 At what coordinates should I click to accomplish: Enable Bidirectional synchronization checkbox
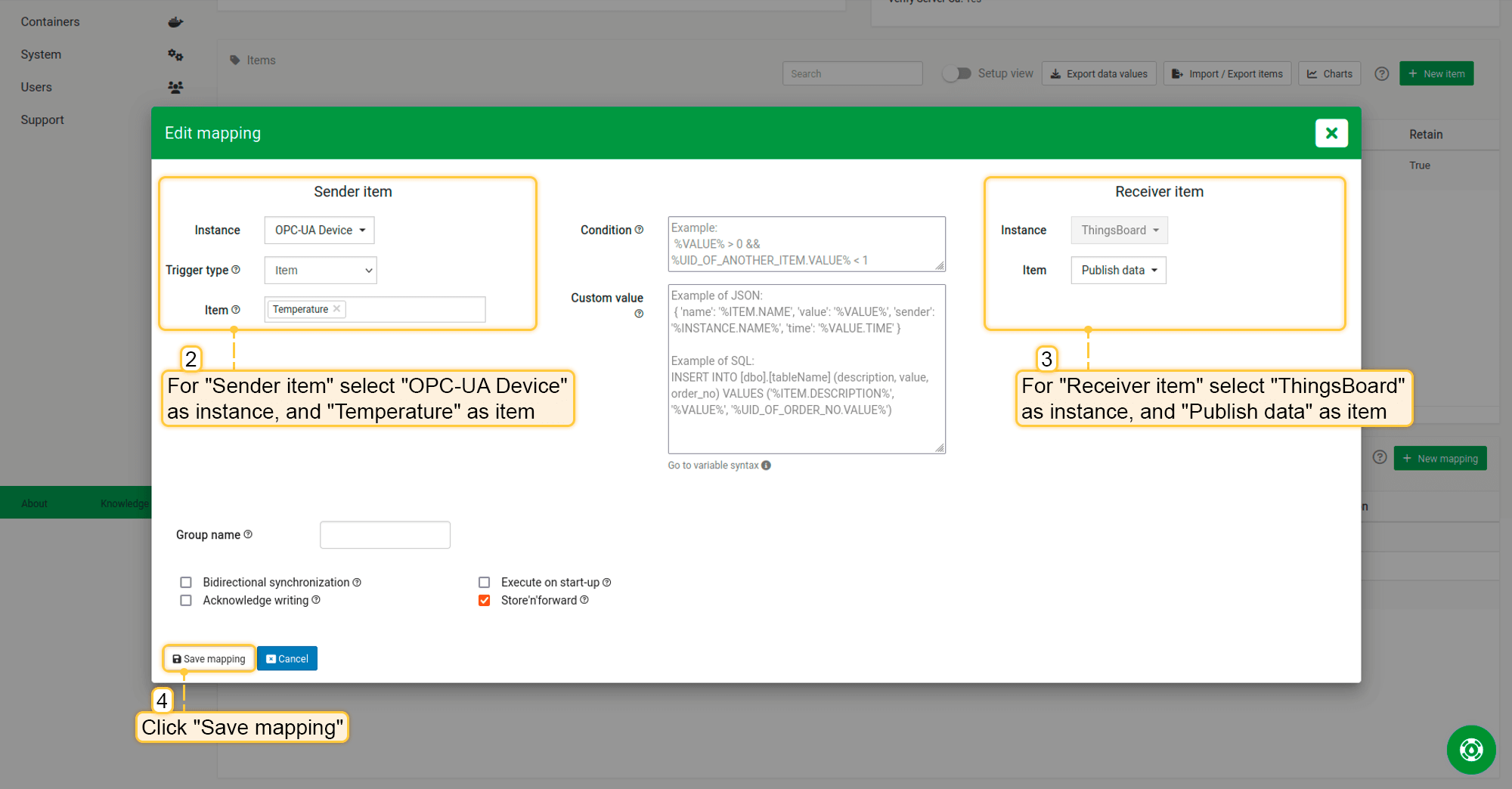(186, 583)
